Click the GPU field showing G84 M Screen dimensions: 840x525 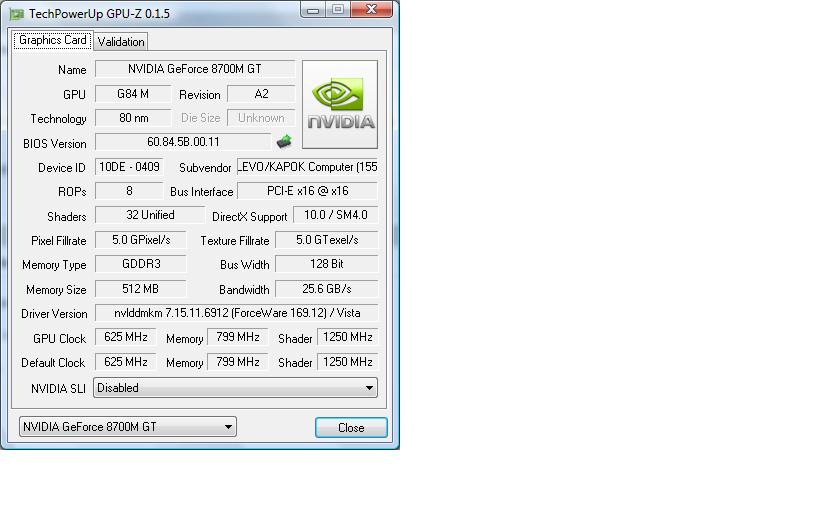[133, 94]
